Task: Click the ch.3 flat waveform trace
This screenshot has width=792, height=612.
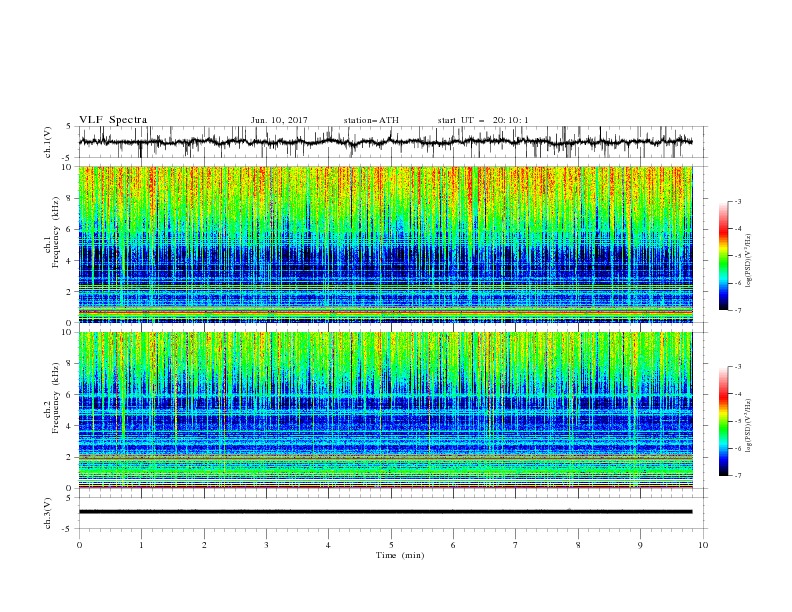Action: point(385,512)
